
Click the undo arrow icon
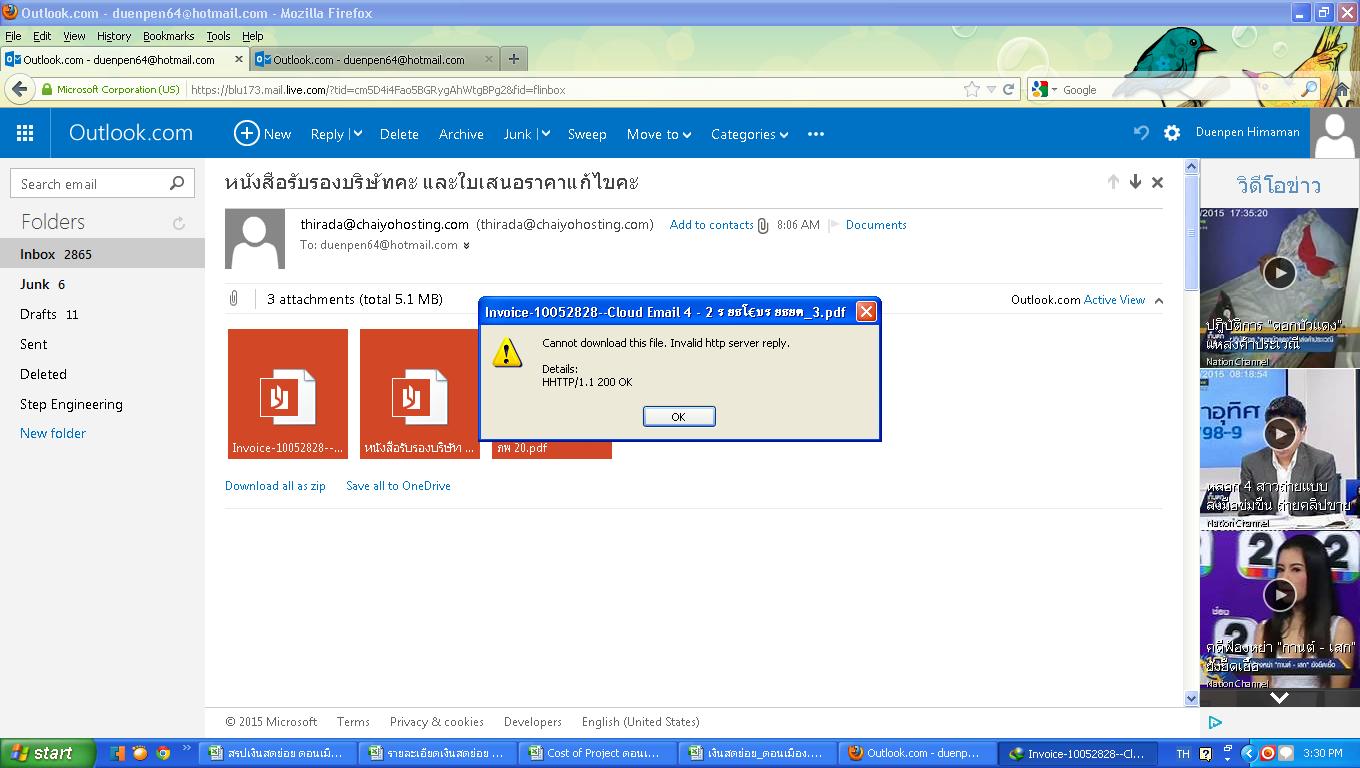coord(1141,132)
